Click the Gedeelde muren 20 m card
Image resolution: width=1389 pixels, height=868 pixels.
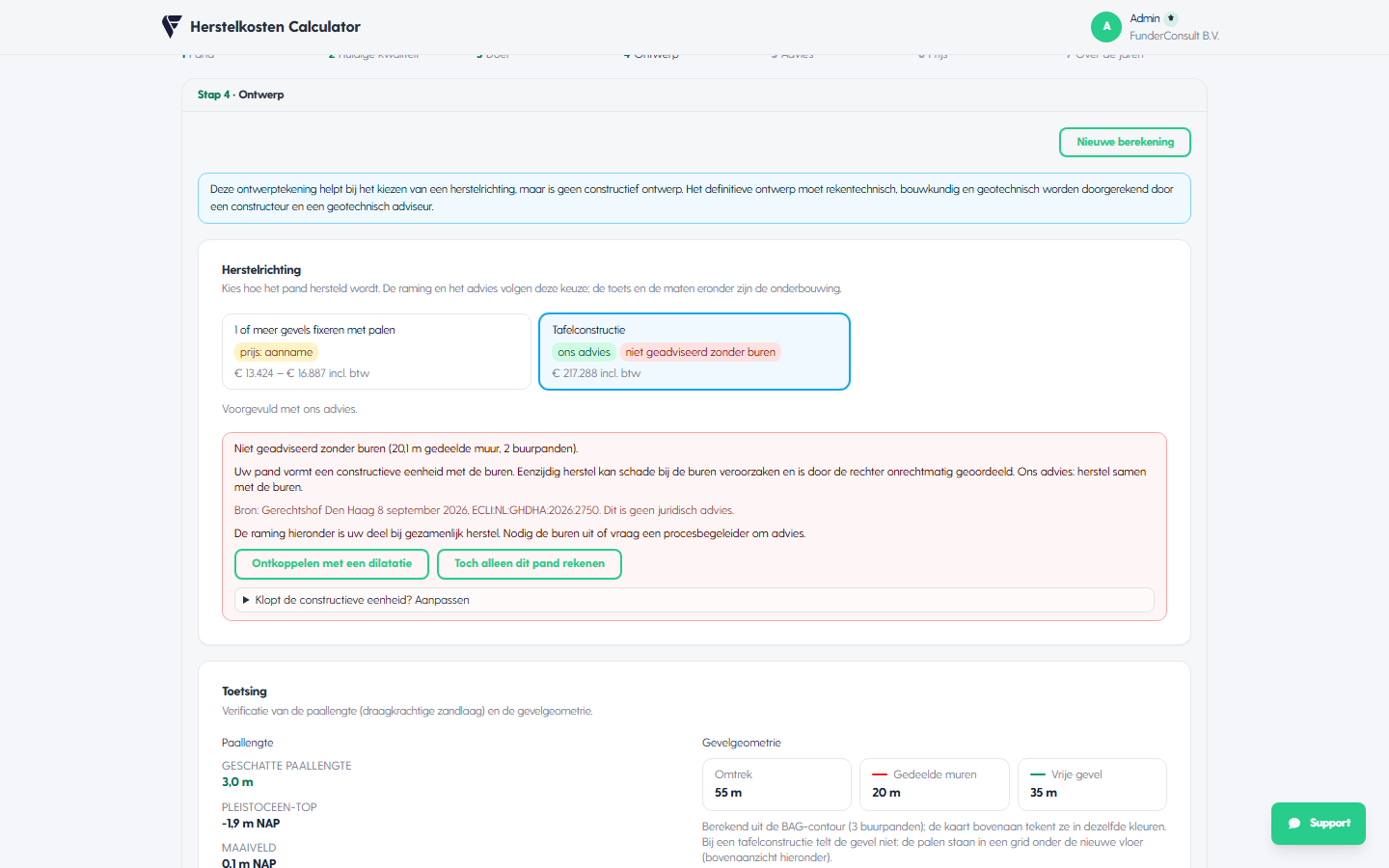[935, 784]
